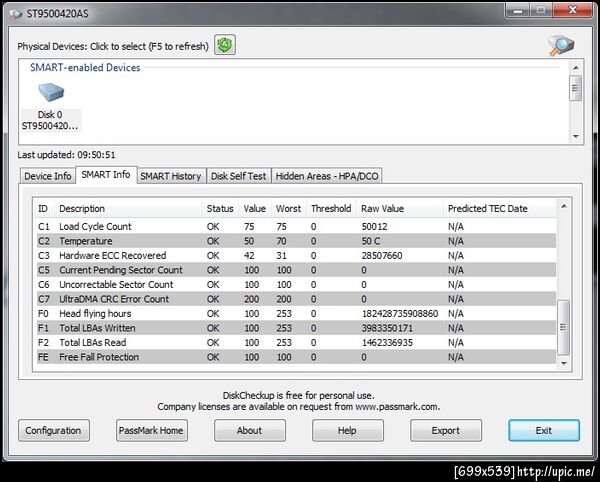Click the SMART table scrollbar thumb

click(x=563, y=327)
